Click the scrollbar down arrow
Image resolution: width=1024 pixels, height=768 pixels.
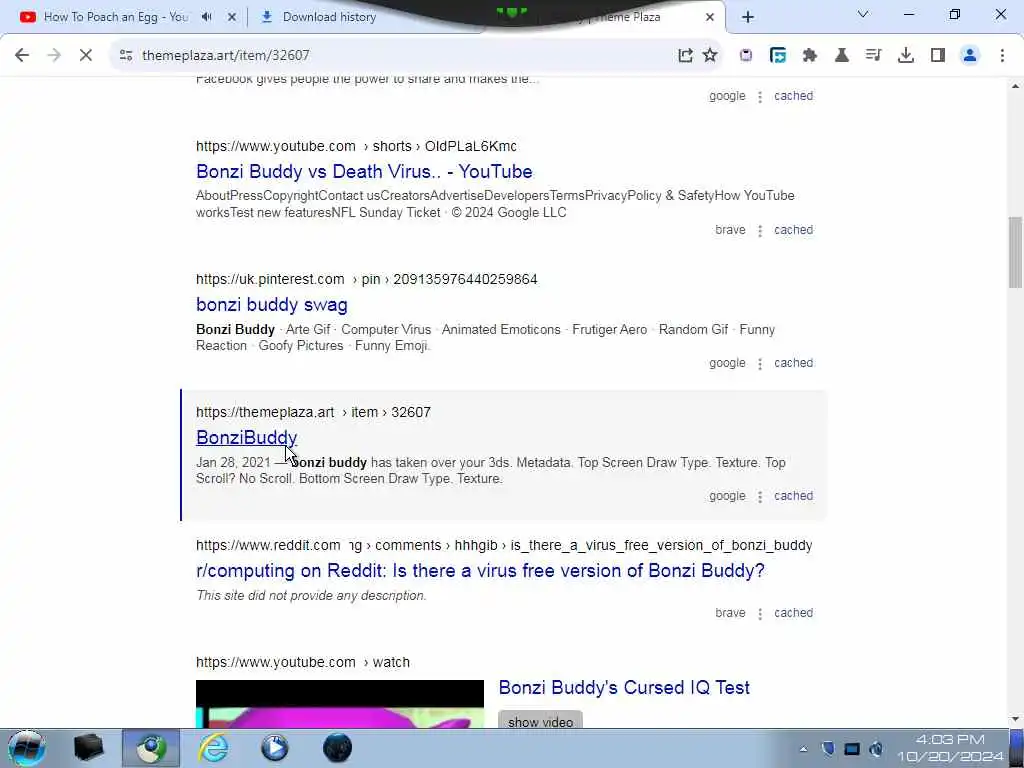coord(1015,720)
